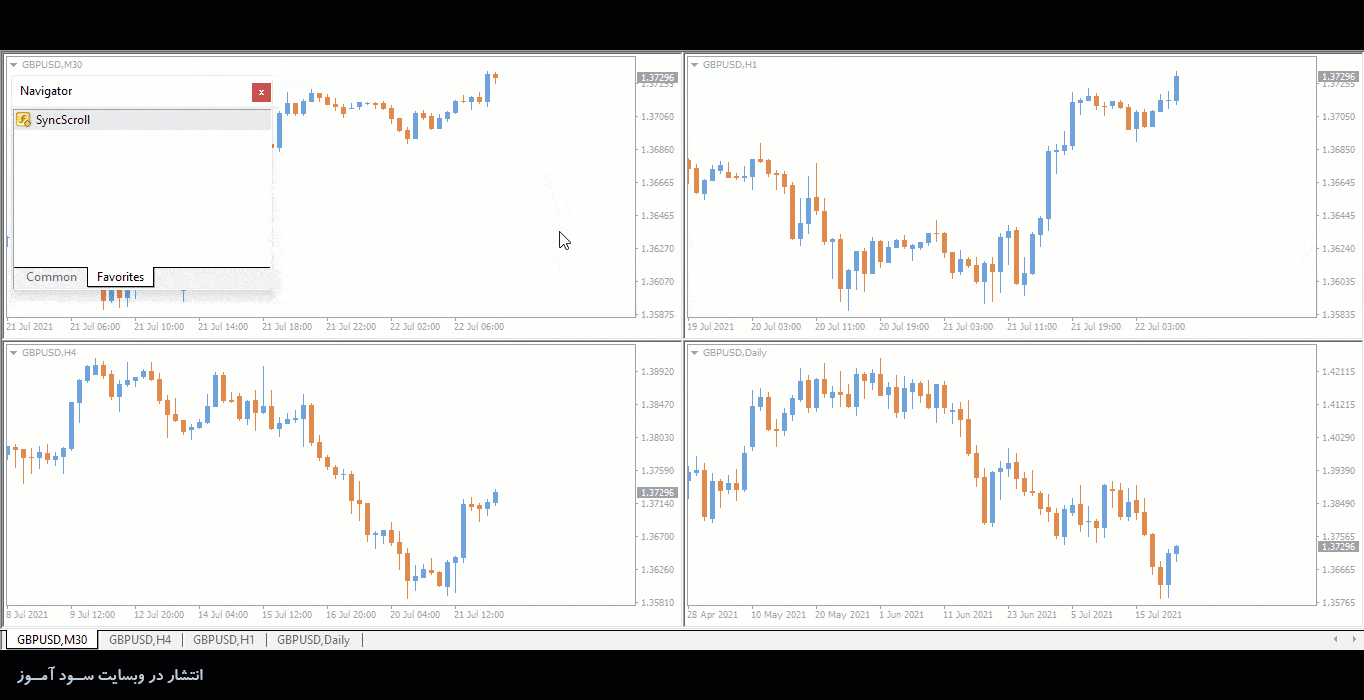Click the triangle marker on GBPUSD,H4 chart

click(x=14, y=353)
